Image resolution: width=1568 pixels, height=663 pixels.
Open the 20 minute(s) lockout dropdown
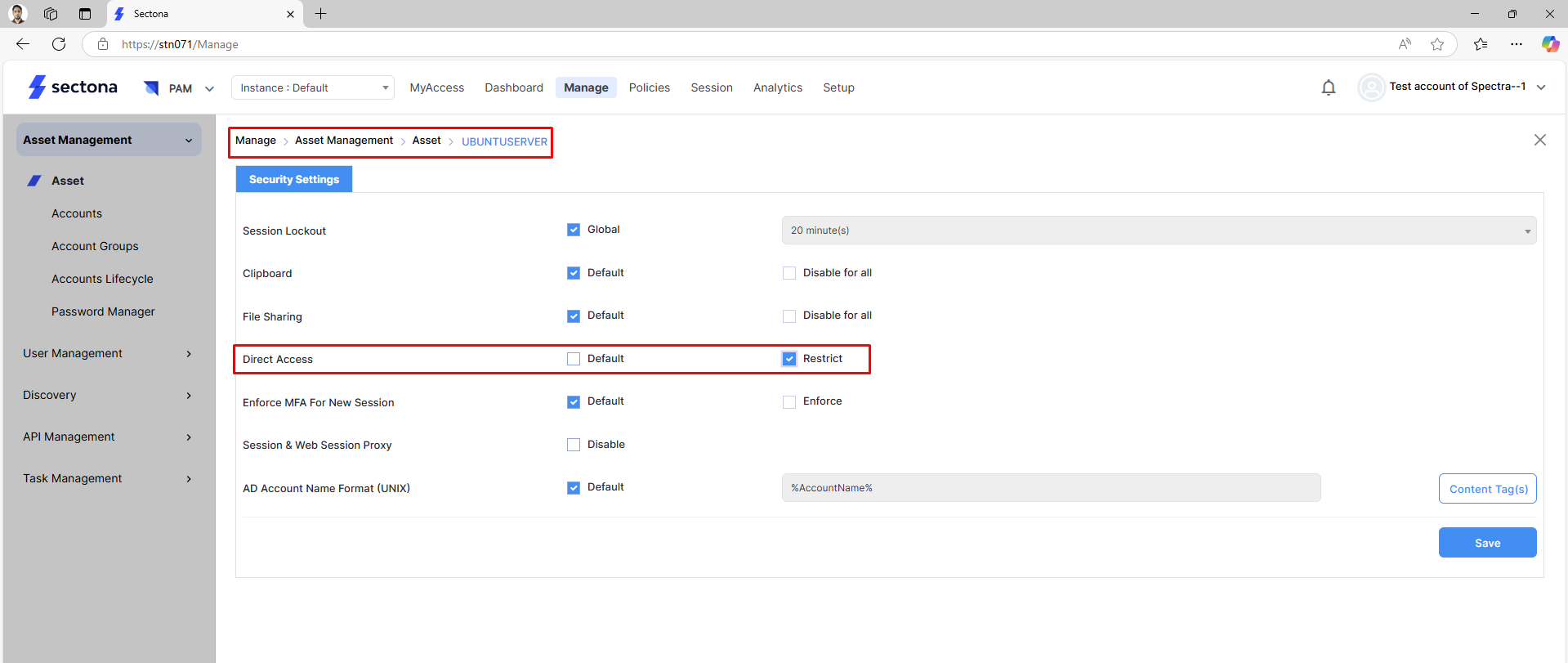1159,231
